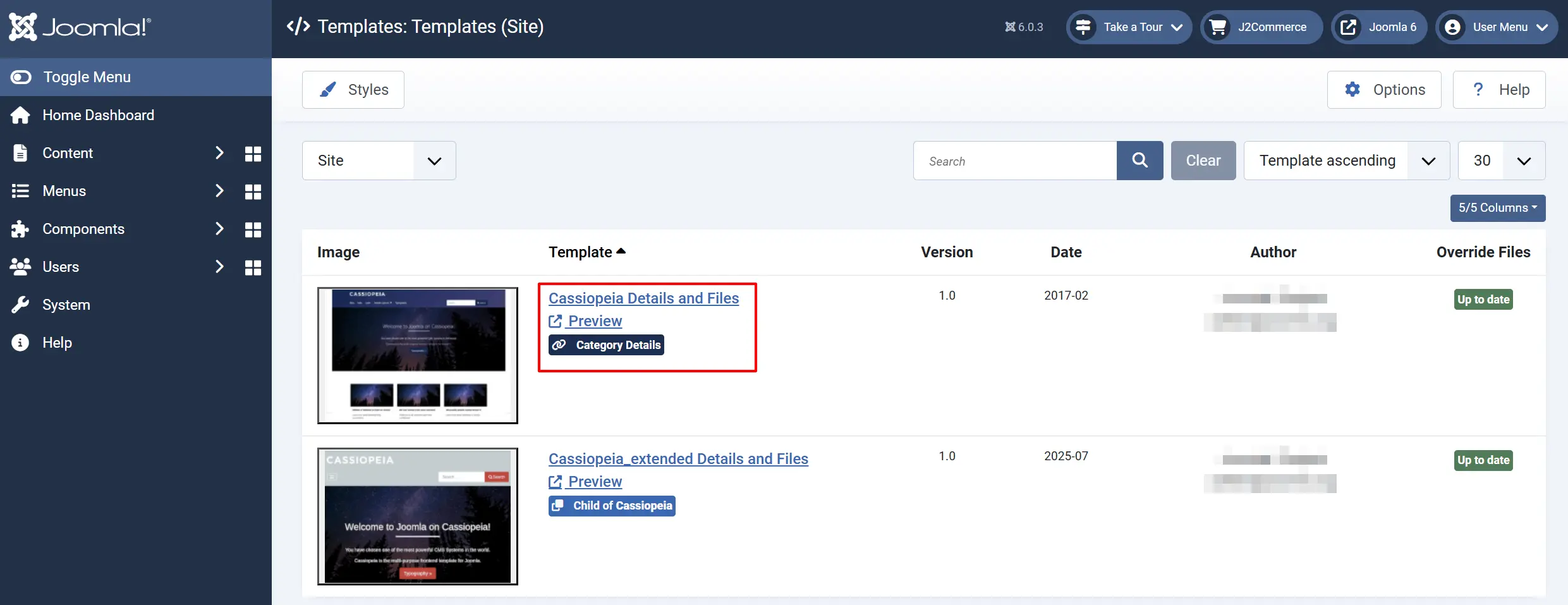Click the Date column header
The width and height of the screenshot is (1568, 605).
tap(1066, 252)
